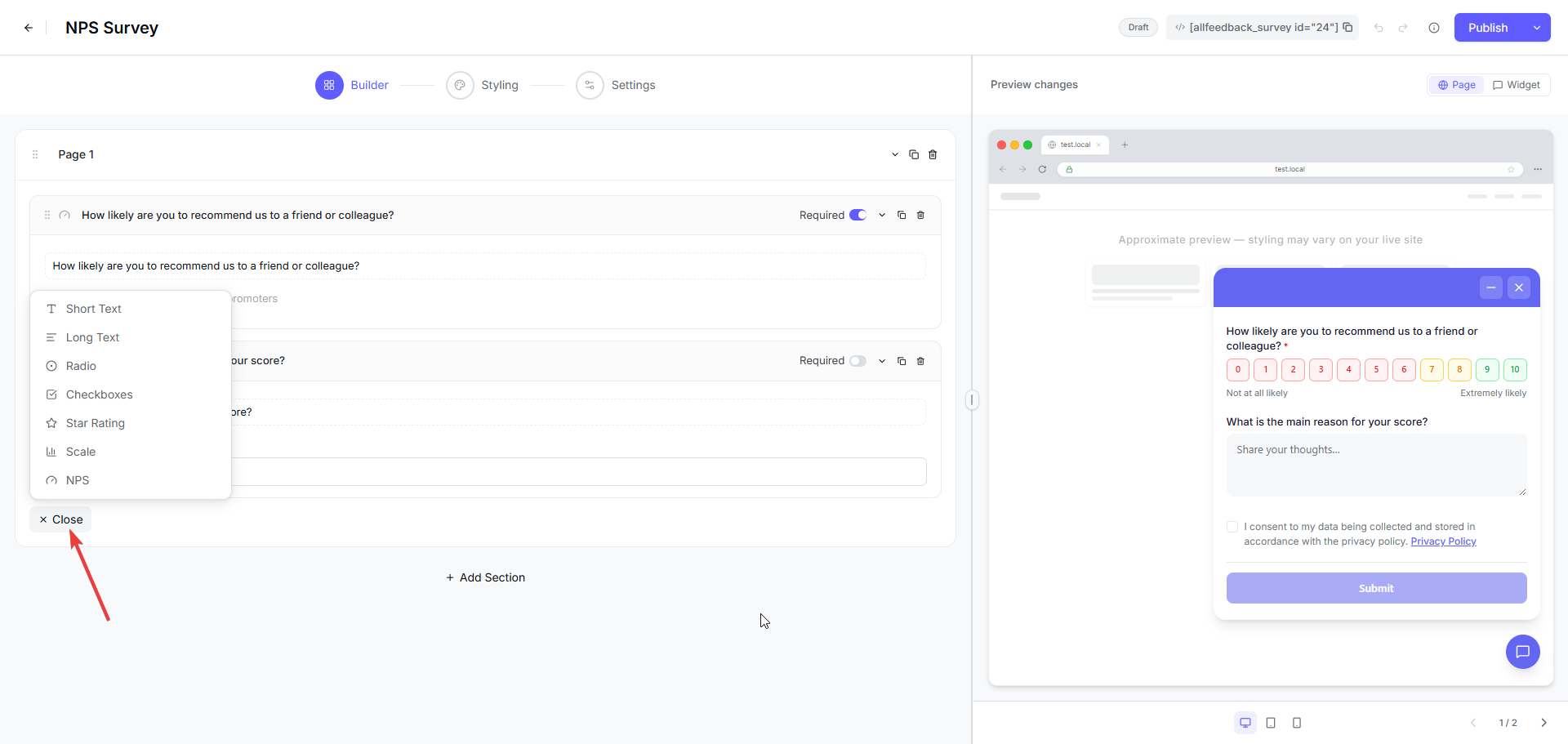Select NPS score 5 in preview
1568x744 pixels.
point(1376,370)
